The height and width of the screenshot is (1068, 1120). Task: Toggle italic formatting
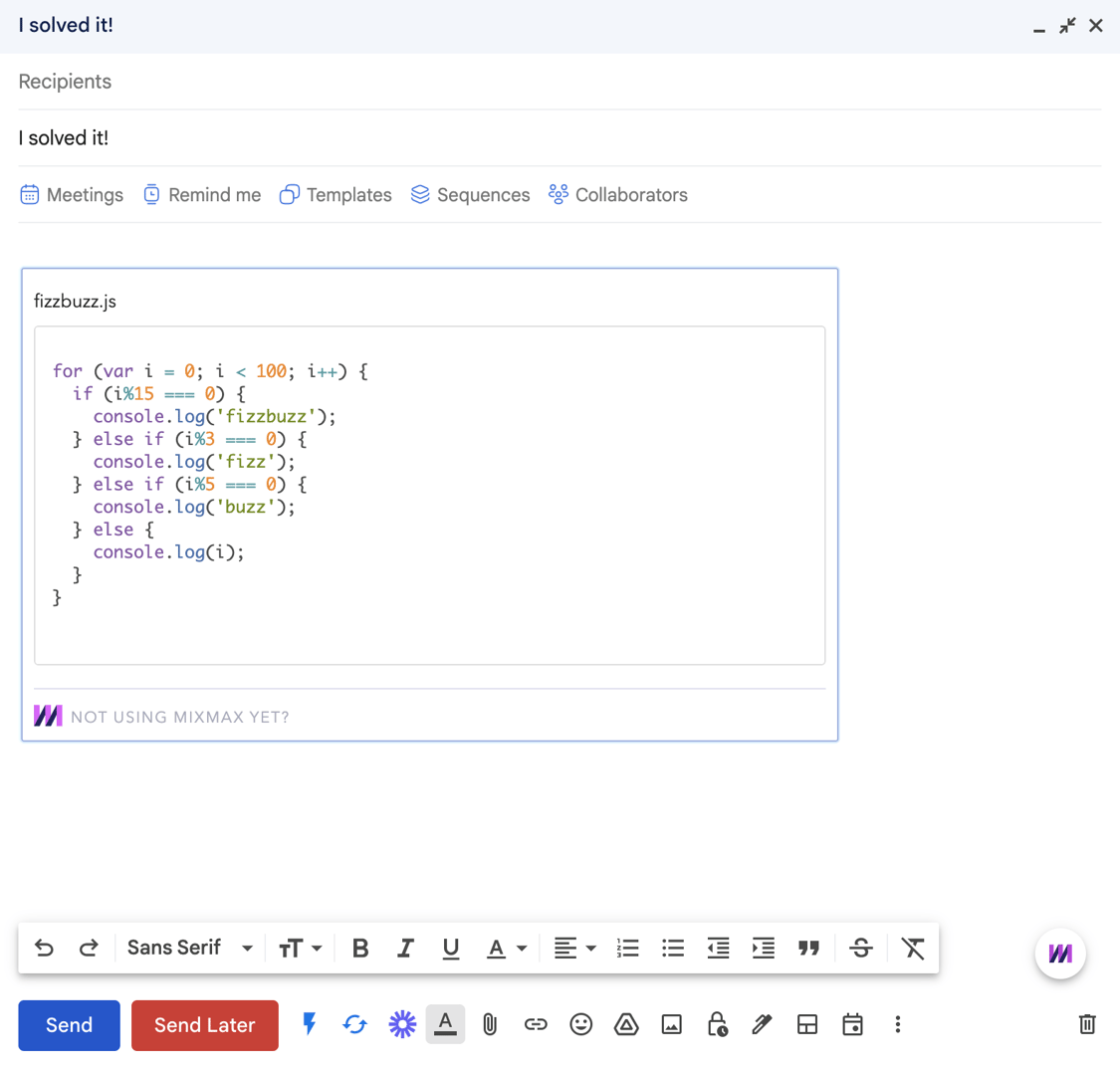(x=405, y=948)
